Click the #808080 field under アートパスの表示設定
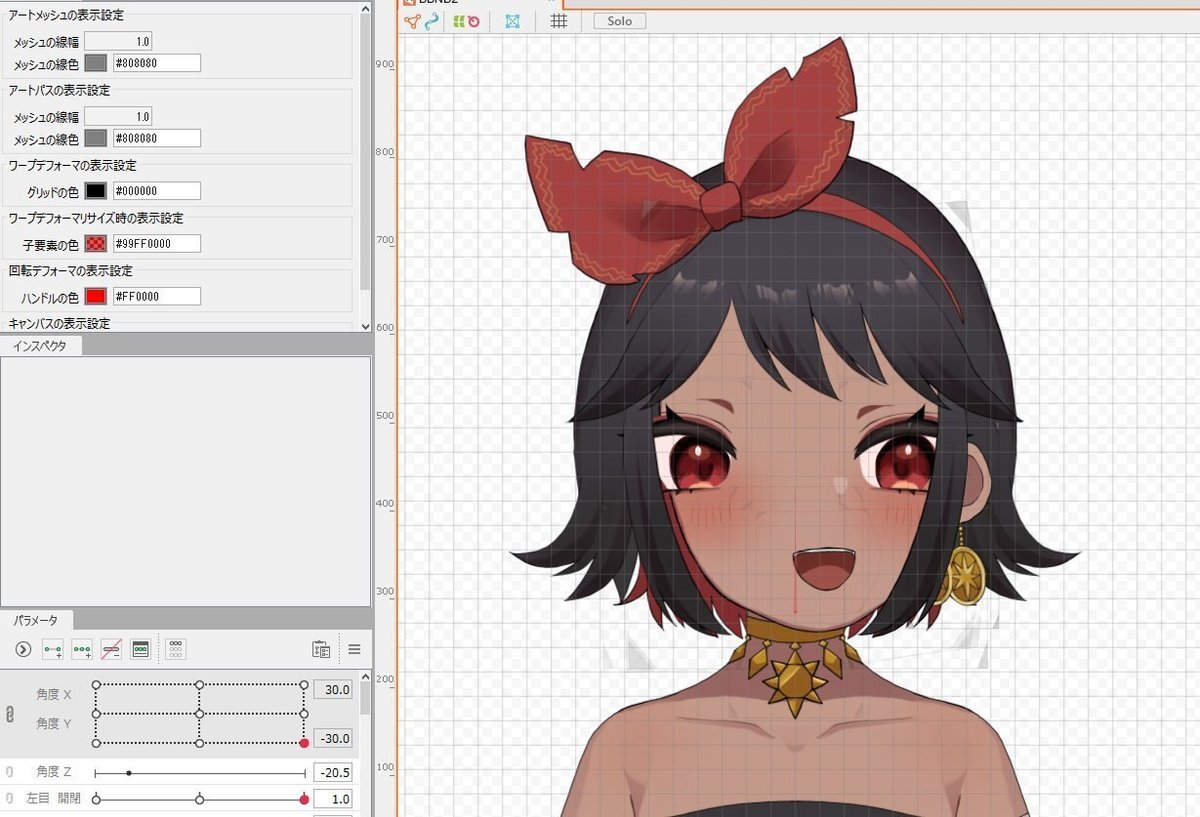 (x=156, y=138)
